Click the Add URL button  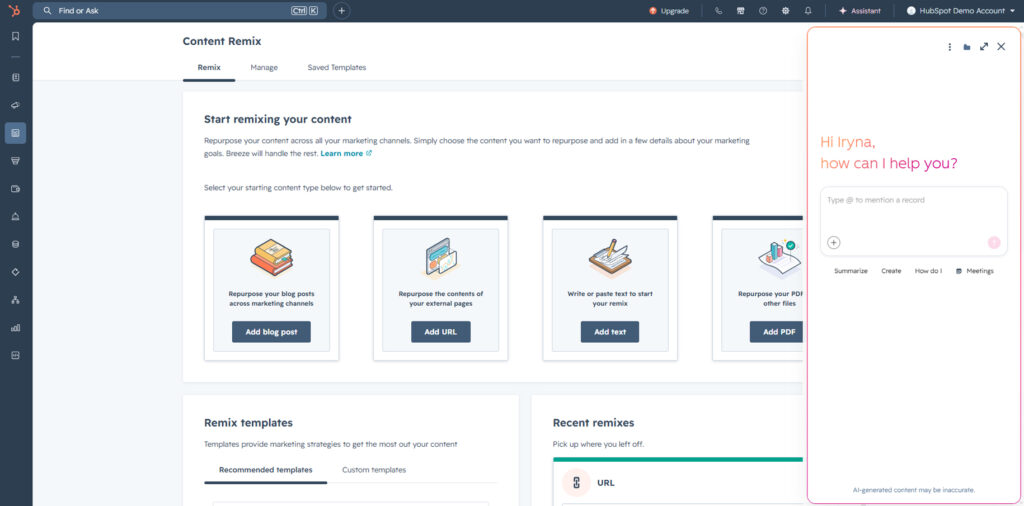click(x=441, y=332)
